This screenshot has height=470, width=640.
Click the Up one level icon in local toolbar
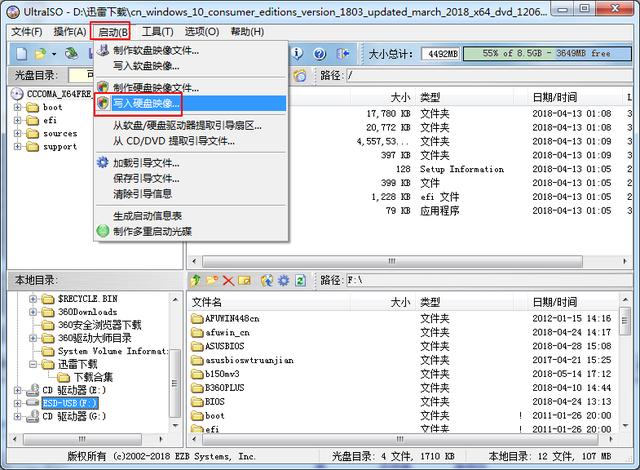point(196,280)
